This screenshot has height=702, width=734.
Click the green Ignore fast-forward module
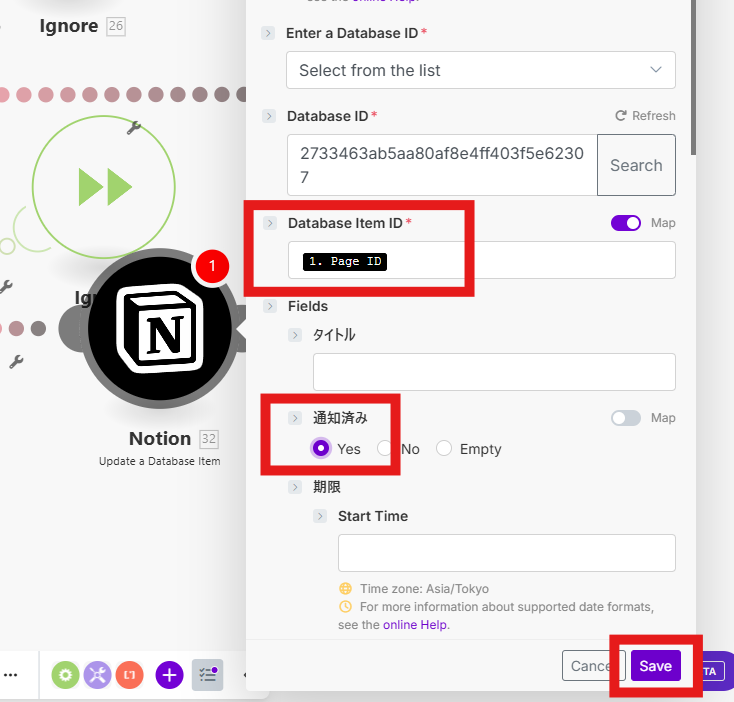(104, 186)
